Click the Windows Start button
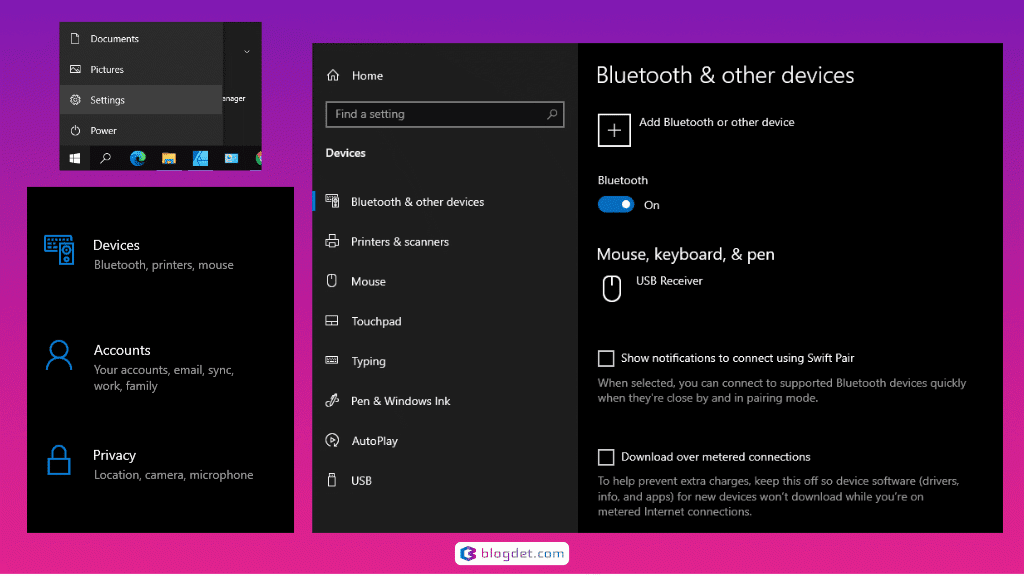Screen dimensions: 1024x576 click(x=74, y=158)
